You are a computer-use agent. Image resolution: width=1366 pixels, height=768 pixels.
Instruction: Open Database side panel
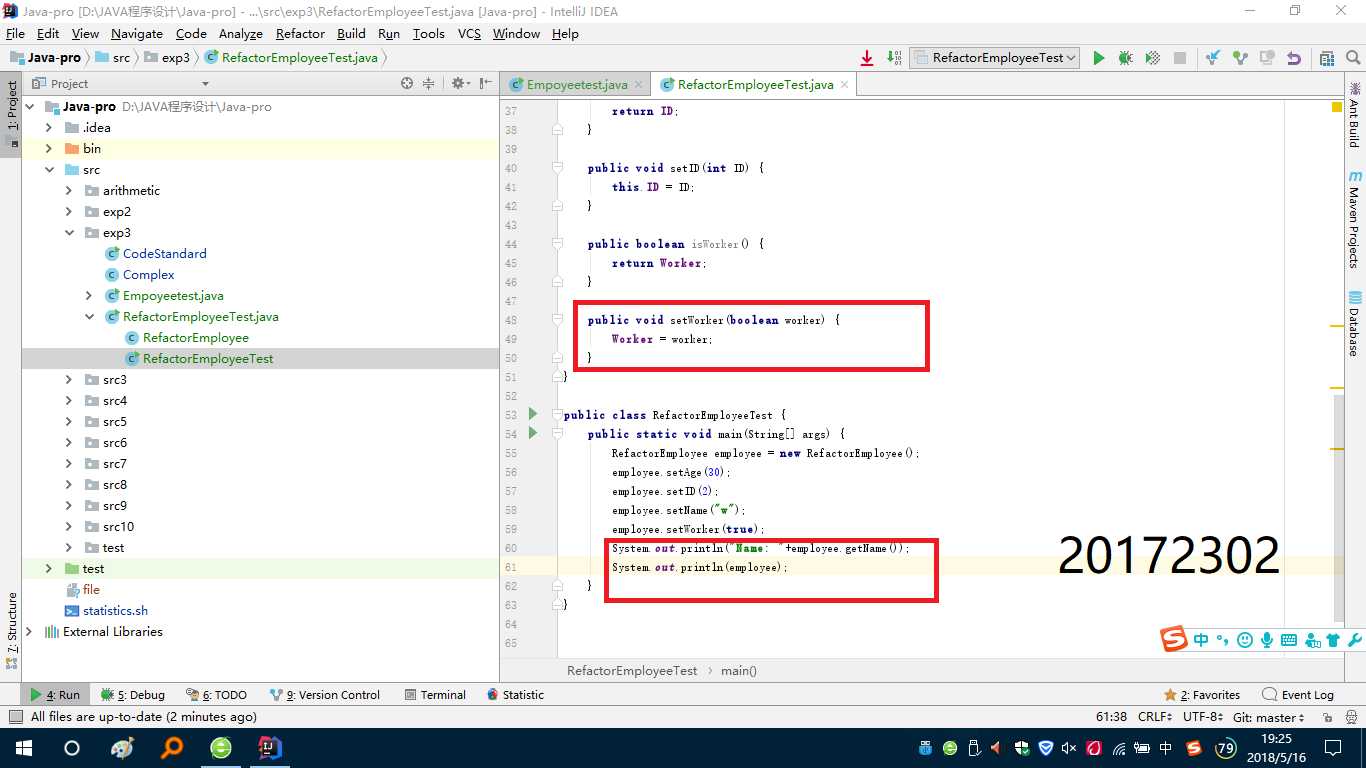[1355, 325]
